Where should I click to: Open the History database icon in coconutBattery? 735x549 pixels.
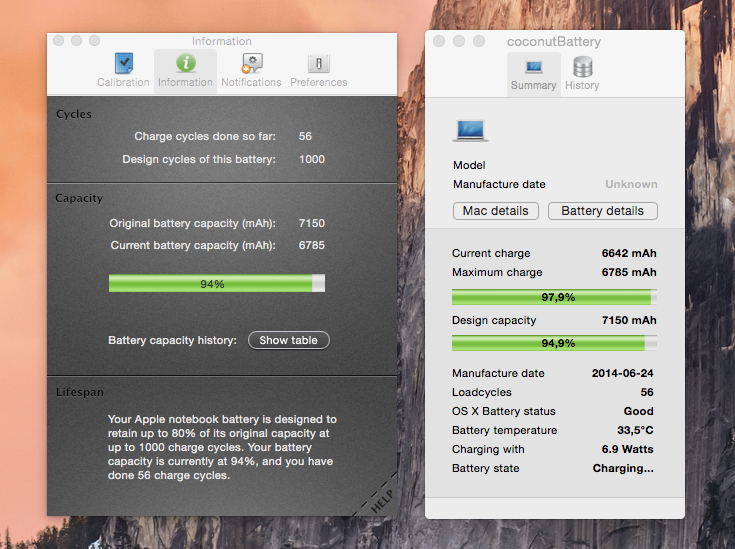[583, 67]
